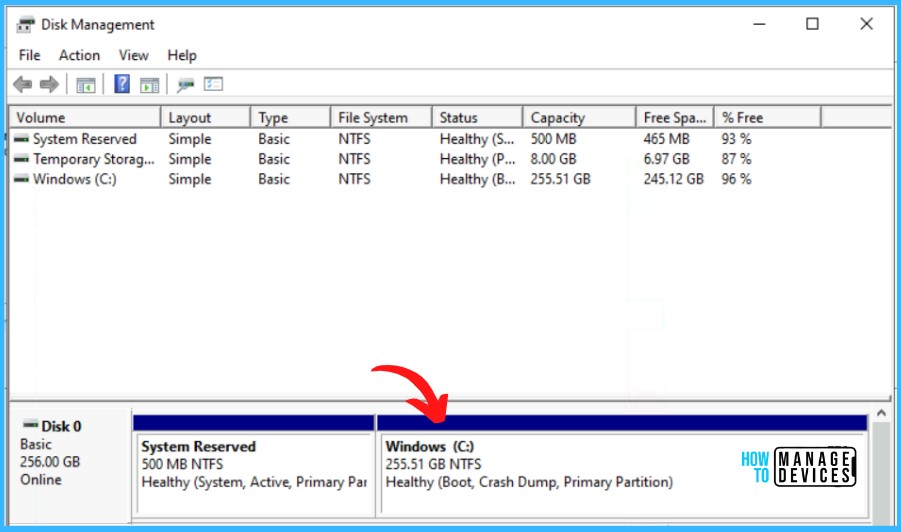Select the System Reserved partition block

coord(253,465)
